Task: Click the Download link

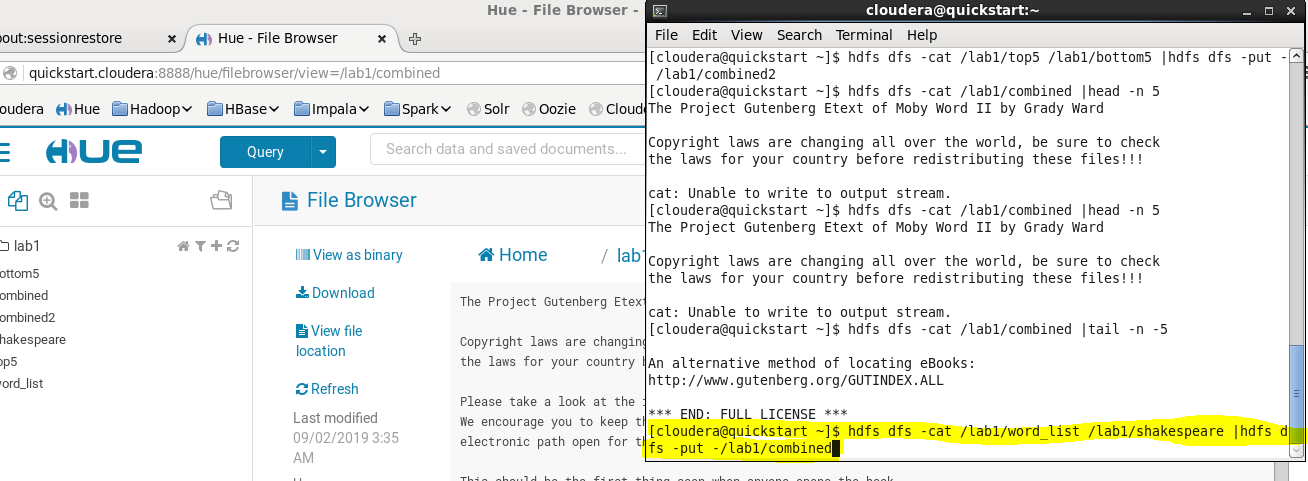Action: [x=335, y=293]
